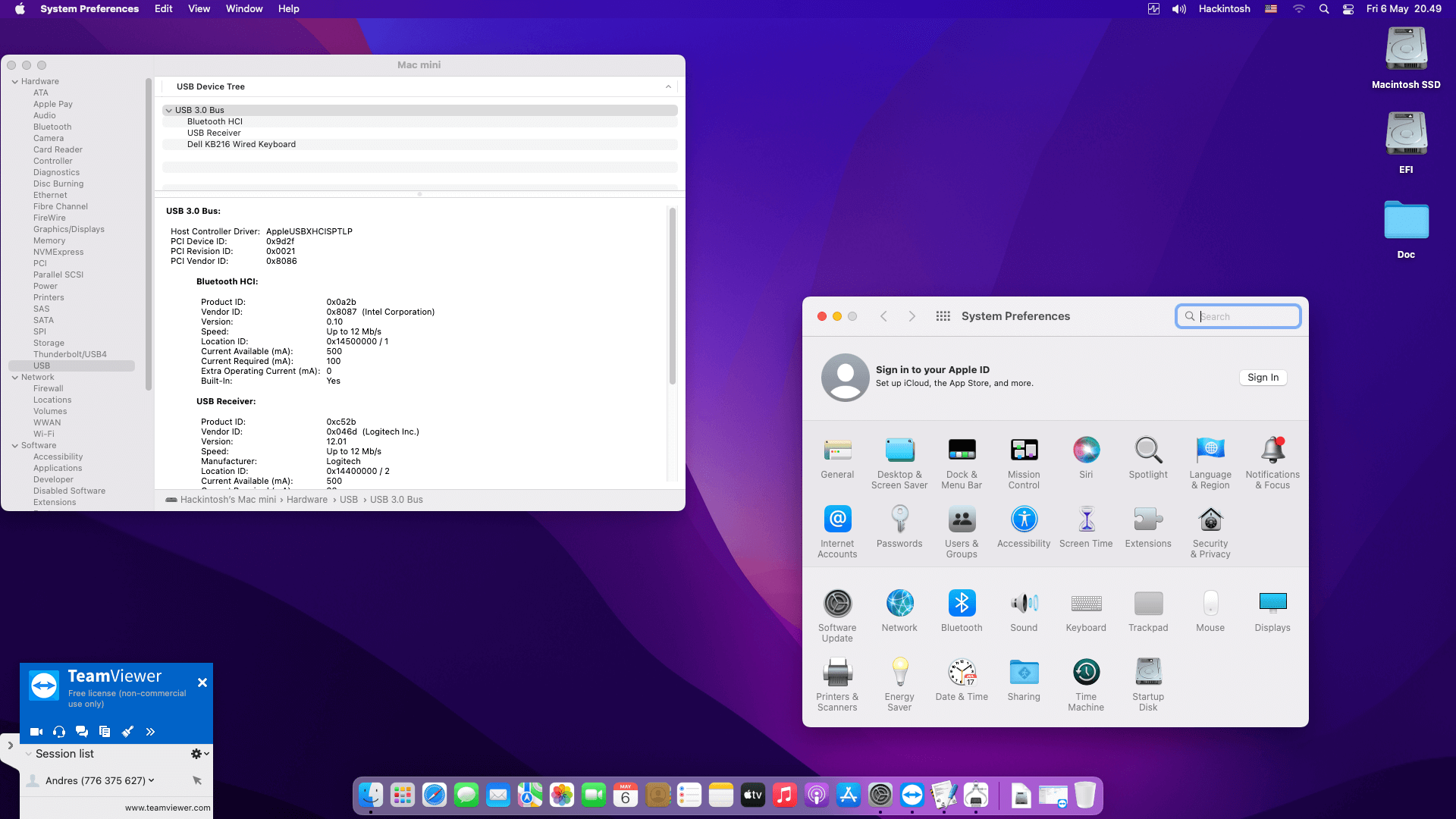Viewport: 1456px width, 819px height.
Task: Click the Sign In button
Action: tap(1263, 378)
